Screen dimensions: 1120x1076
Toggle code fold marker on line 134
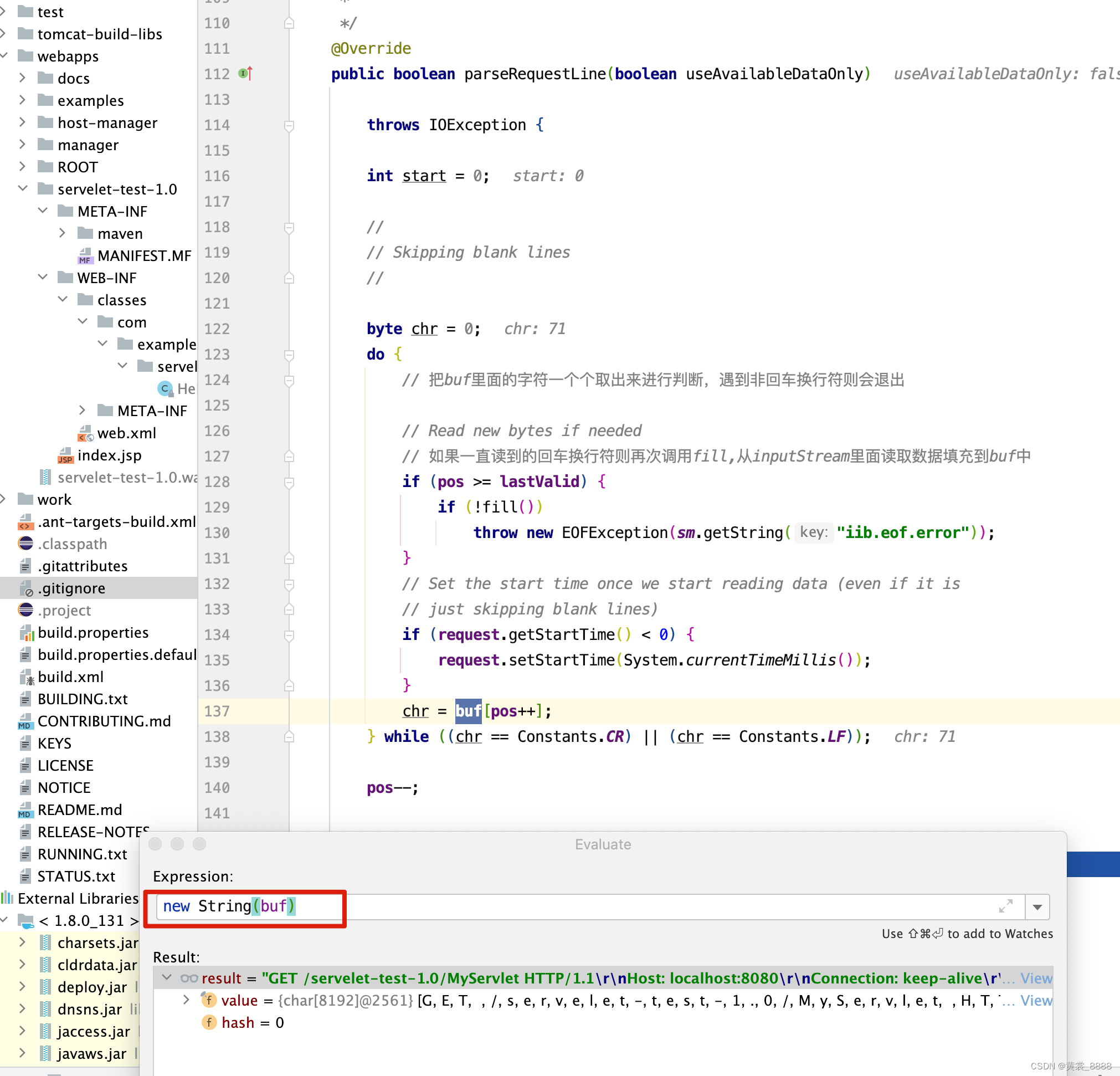click(x=289, y=634)
